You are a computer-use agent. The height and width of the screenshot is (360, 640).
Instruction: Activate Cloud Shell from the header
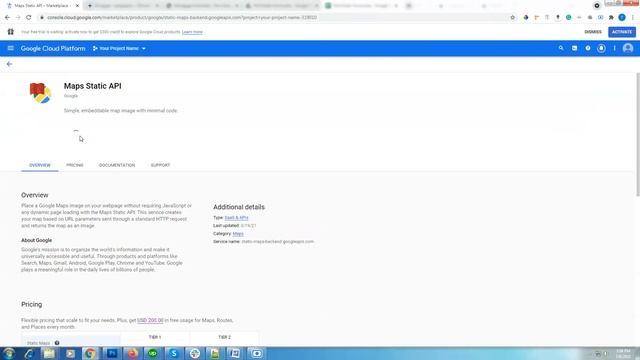[x=574, y=48]
